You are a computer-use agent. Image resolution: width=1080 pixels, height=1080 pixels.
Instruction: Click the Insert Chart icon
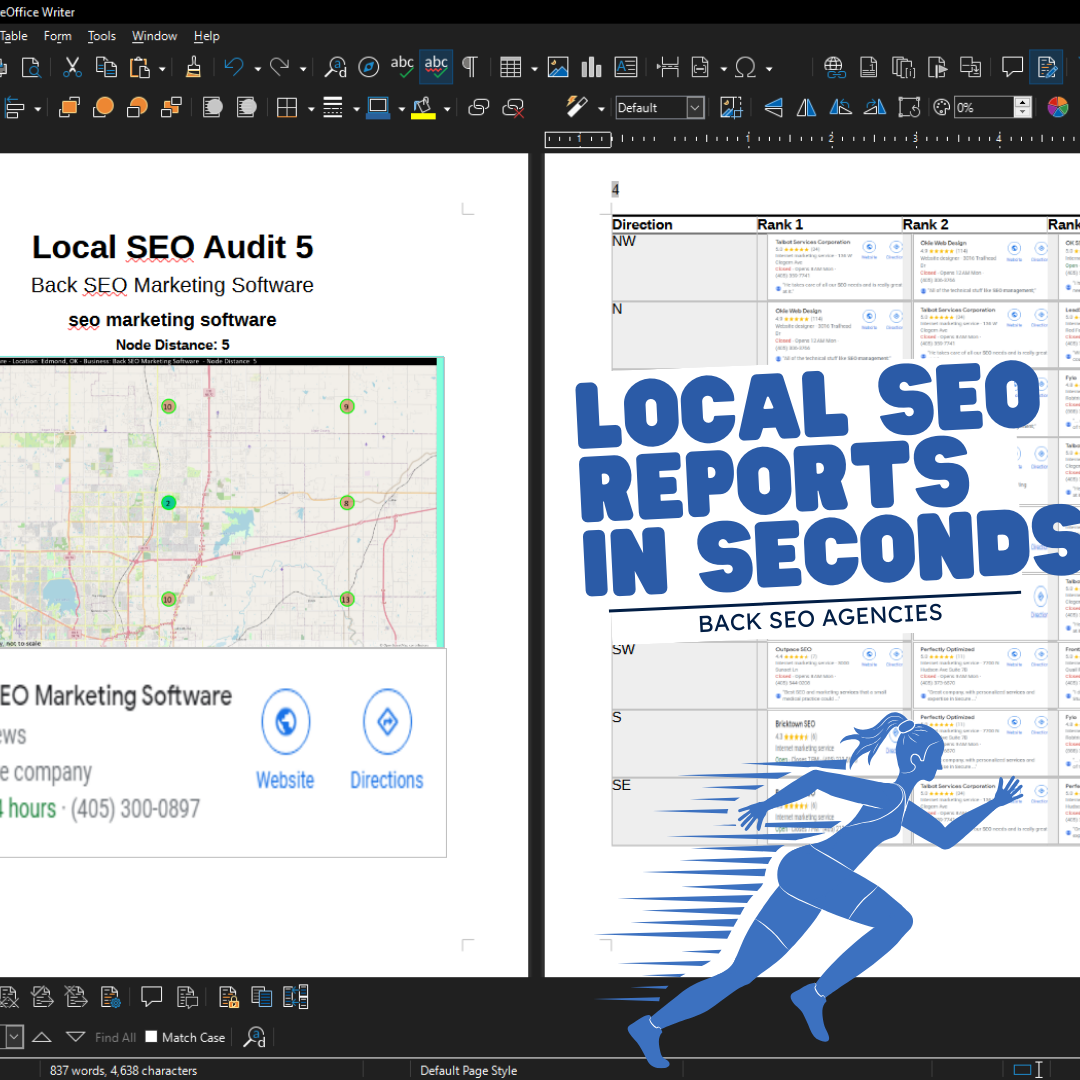592,68
